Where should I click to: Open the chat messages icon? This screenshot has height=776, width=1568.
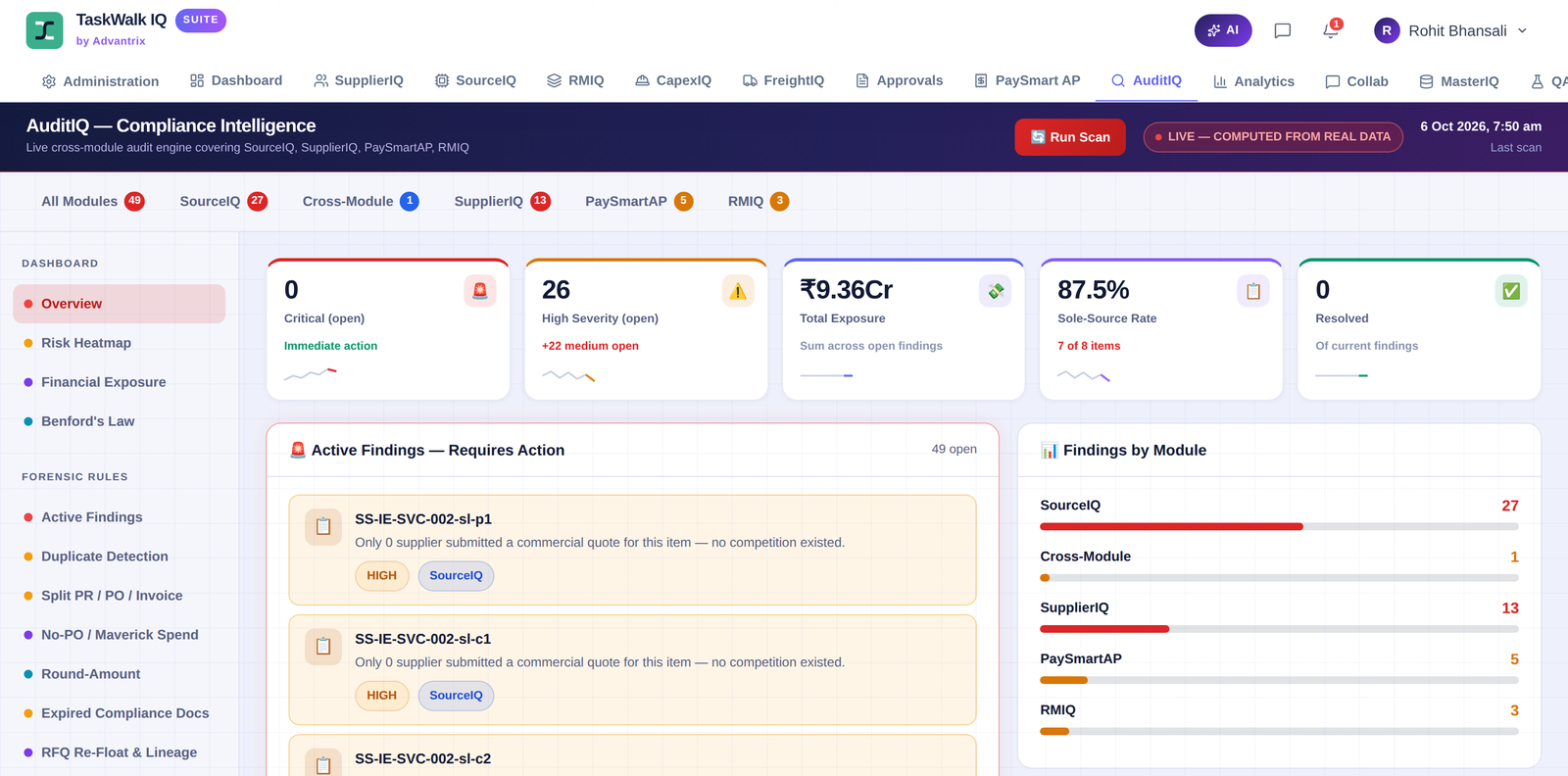point(1282,30)
